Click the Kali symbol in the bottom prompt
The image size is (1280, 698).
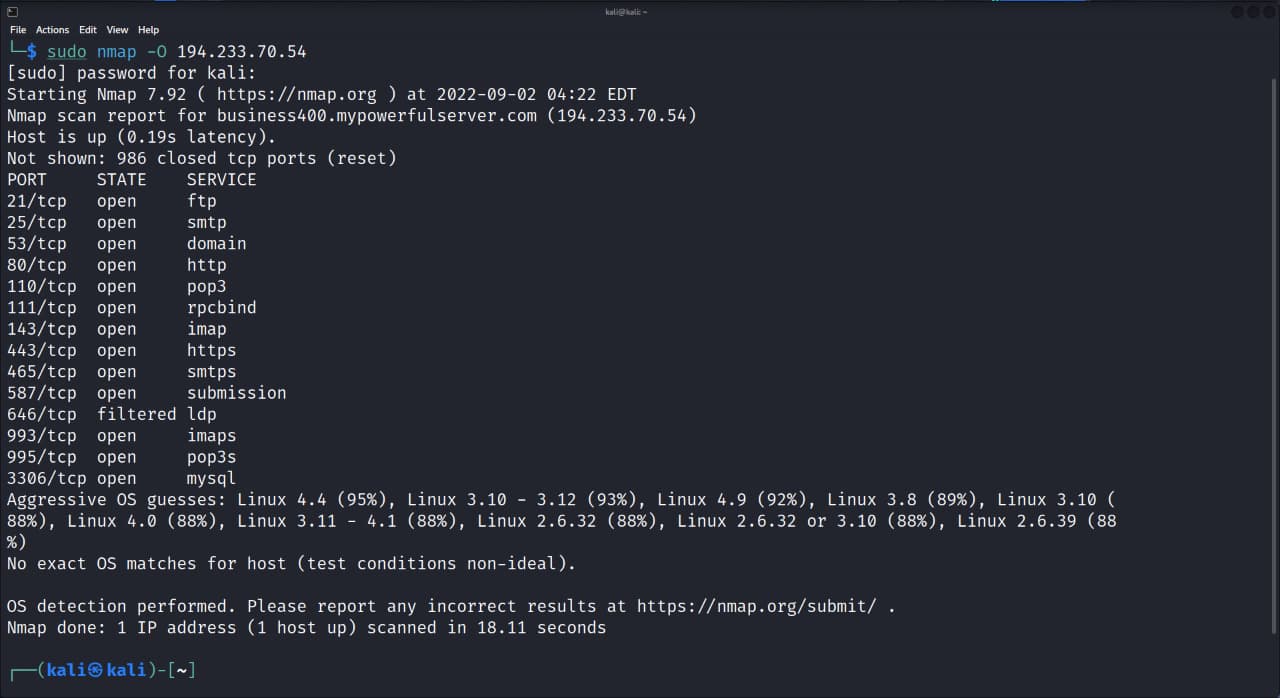[x=96, y=670]
